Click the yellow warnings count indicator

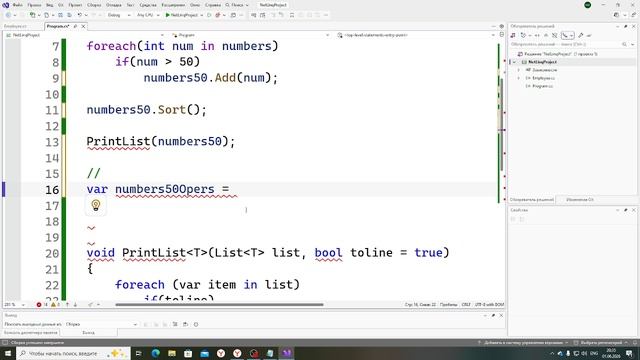click(55, 304)
